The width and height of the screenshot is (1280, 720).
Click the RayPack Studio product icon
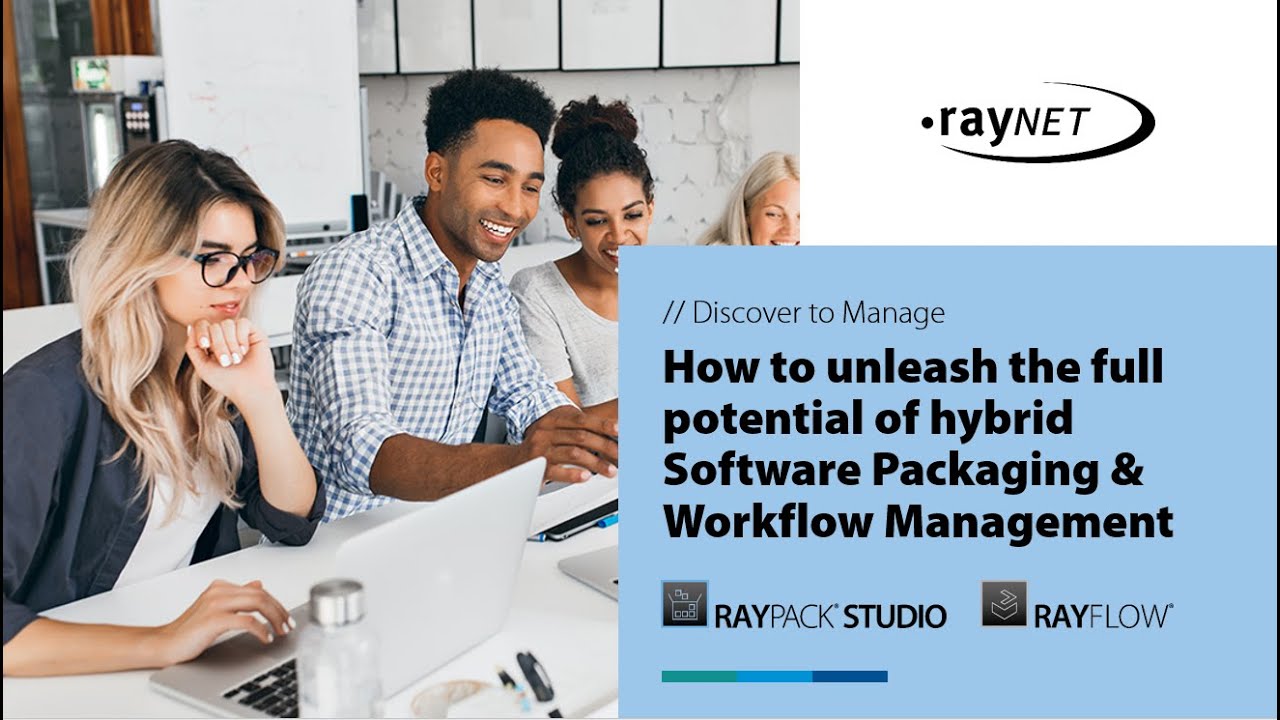pyautogui.click(x=685, y=604)
